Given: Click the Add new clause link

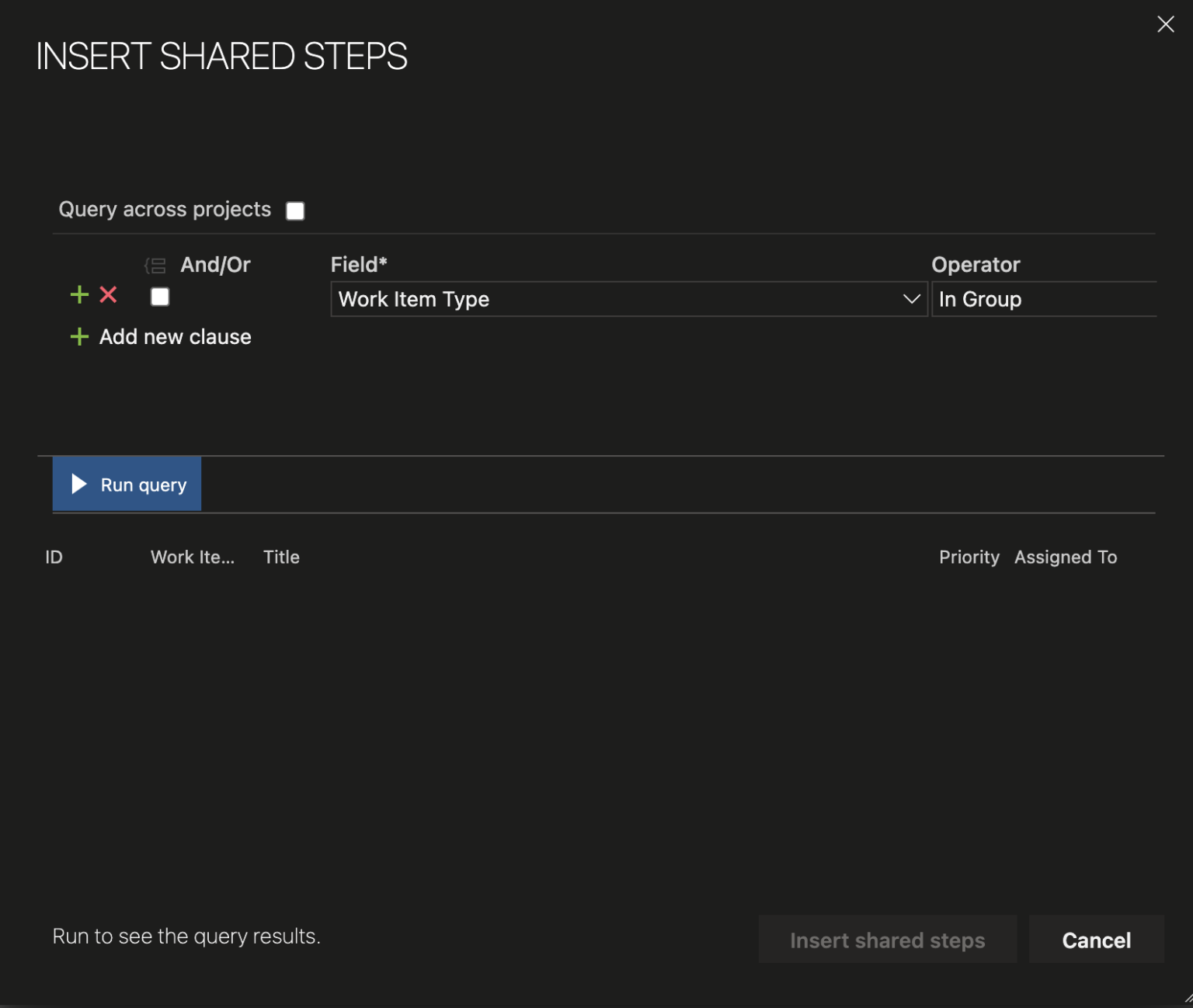Looking at the screenshot, I should pos(175,337).
